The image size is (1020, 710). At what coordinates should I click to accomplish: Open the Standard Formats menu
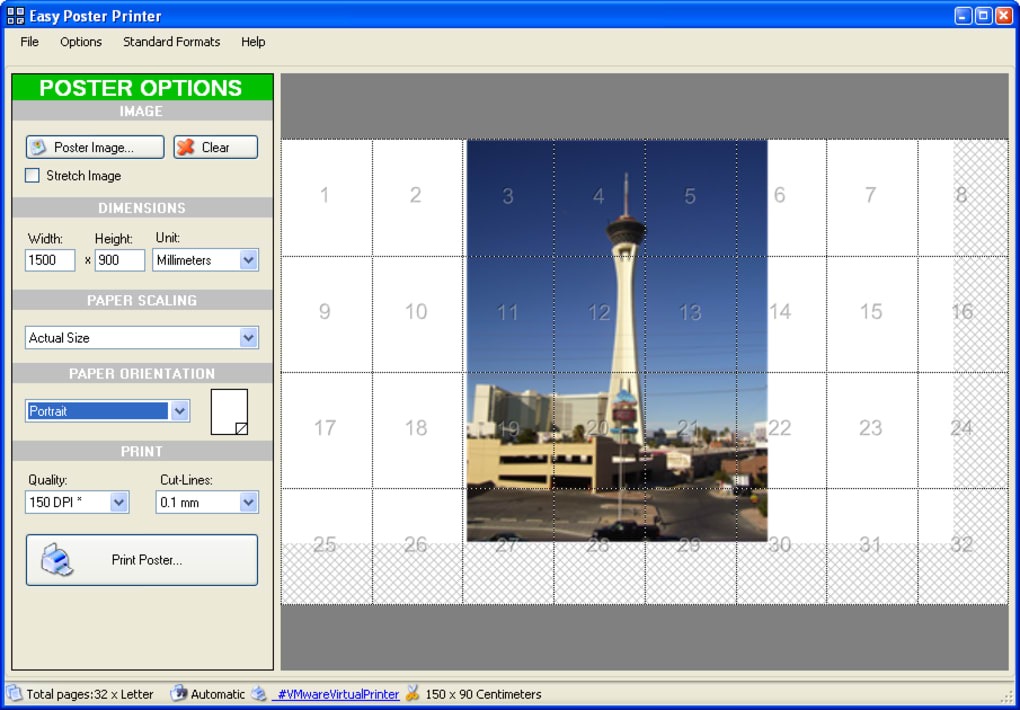click(x=172, y=42)
